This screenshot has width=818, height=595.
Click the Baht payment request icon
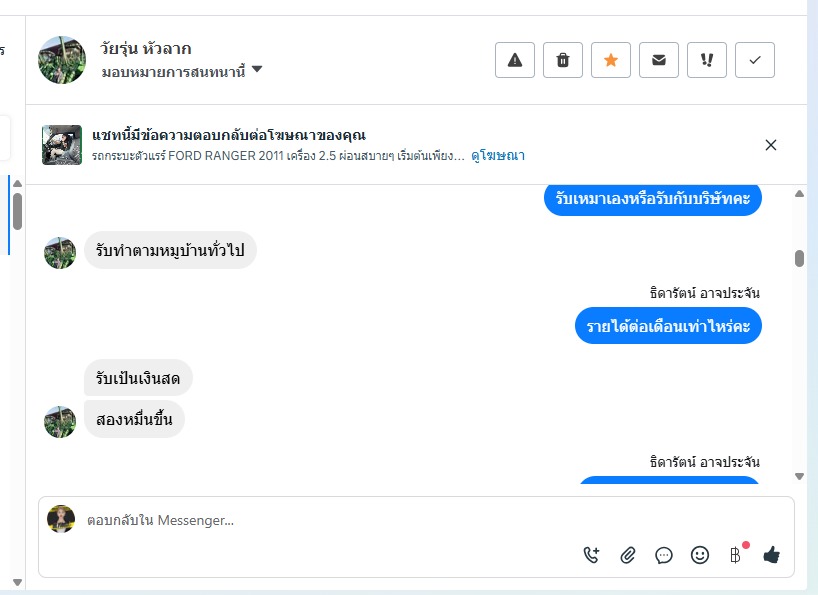[736, 555]
